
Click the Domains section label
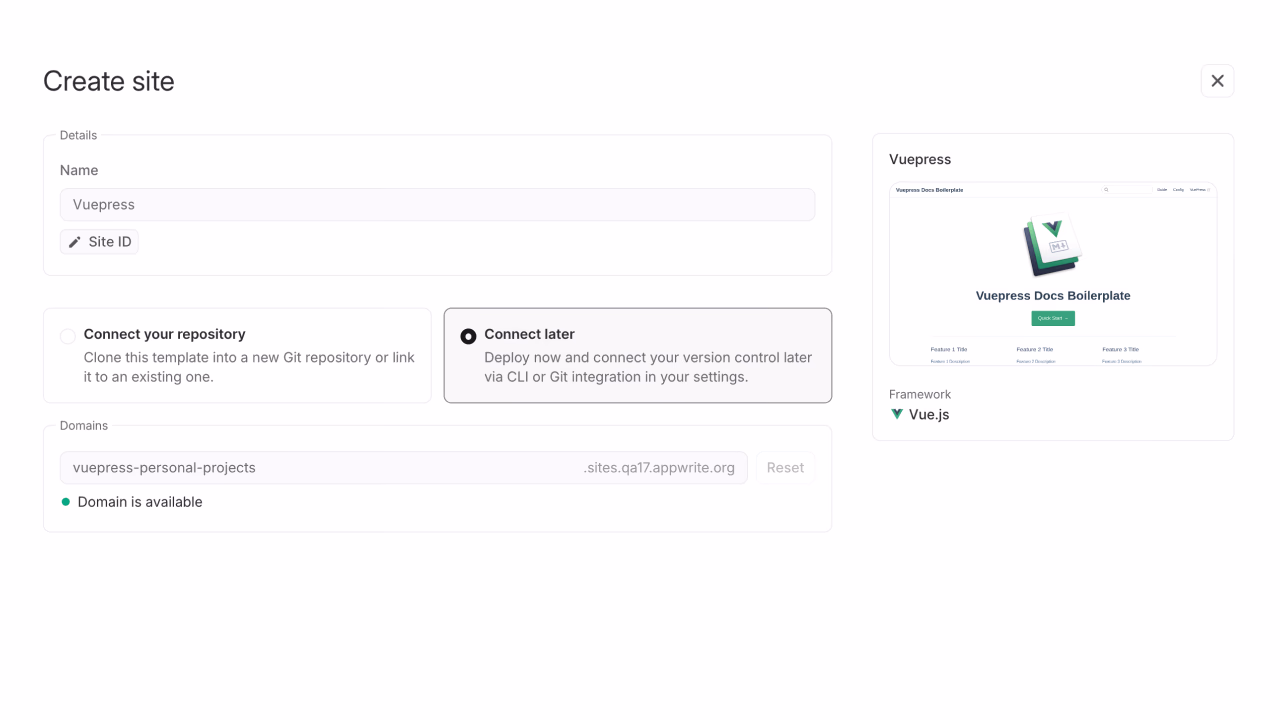(84, 425)
